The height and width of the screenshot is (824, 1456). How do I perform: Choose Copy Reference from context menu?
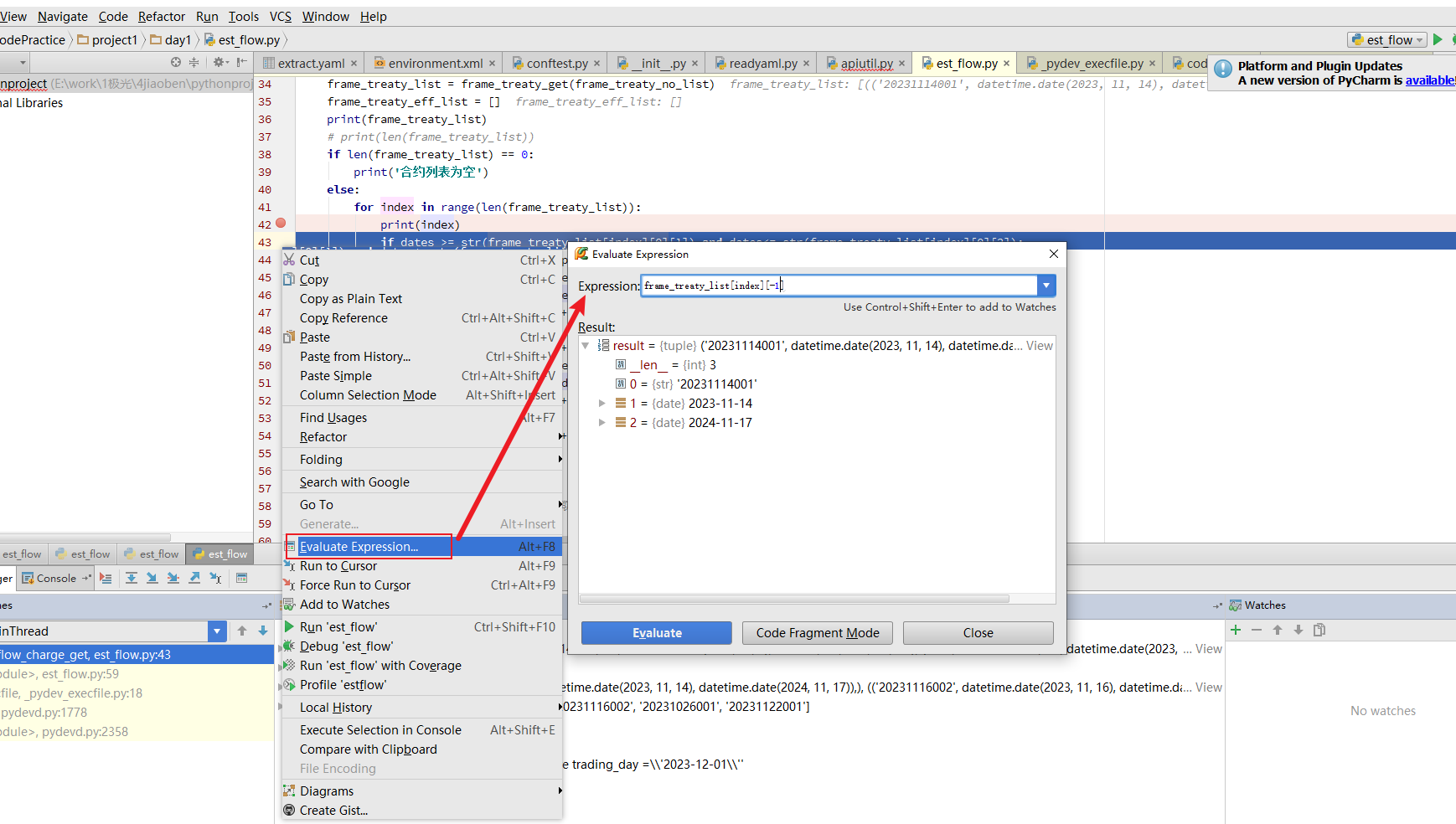(422, 318)
